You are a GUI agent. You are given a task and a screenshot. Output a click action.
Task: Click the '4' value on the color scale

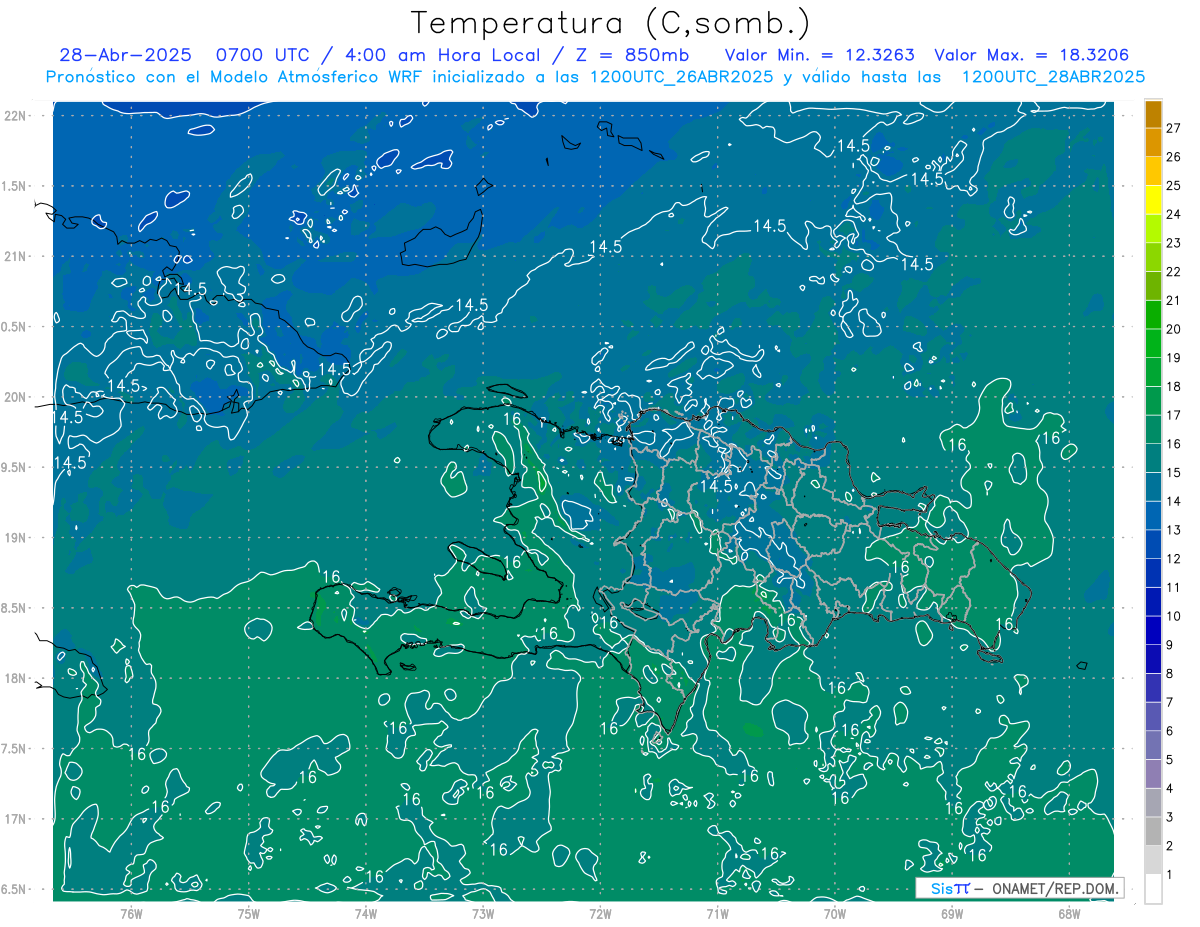coord(1170,789)
